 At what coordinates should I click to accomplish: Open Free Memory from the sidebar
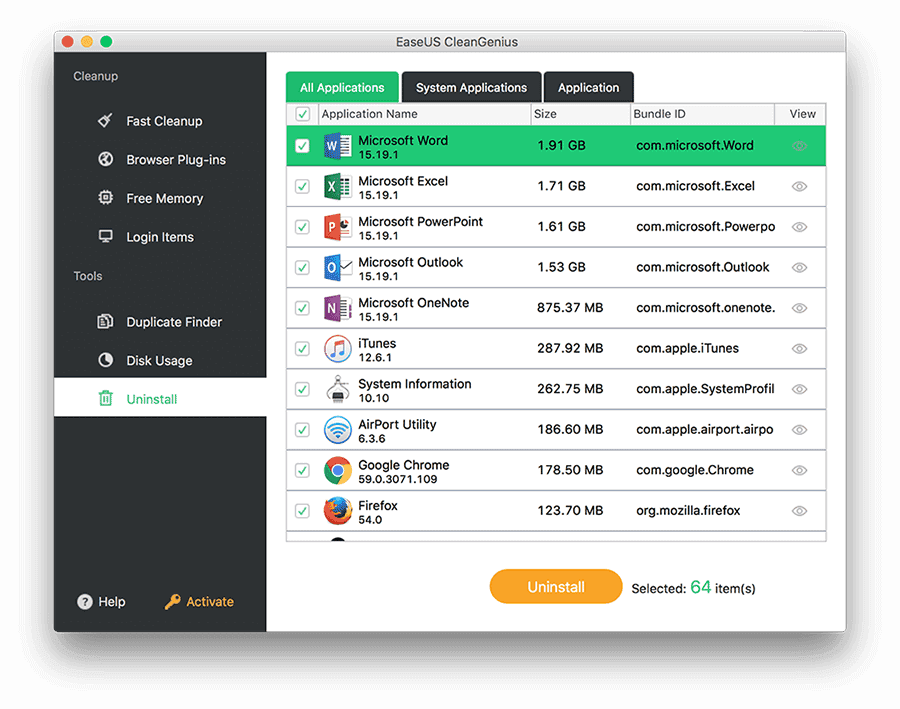(160, 198)
